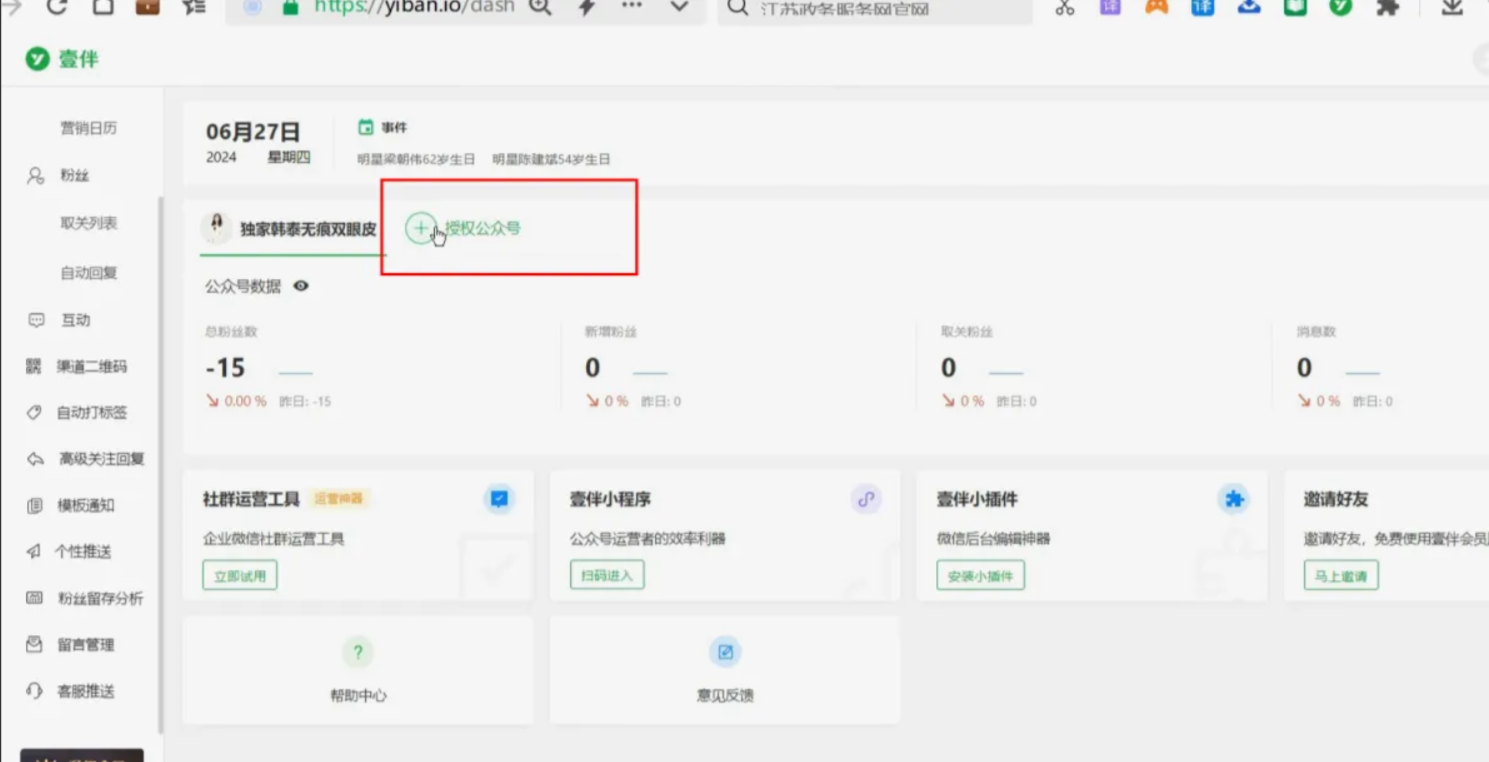Click the 粉丝留存分析 chart icon

(x=35, y=598)
